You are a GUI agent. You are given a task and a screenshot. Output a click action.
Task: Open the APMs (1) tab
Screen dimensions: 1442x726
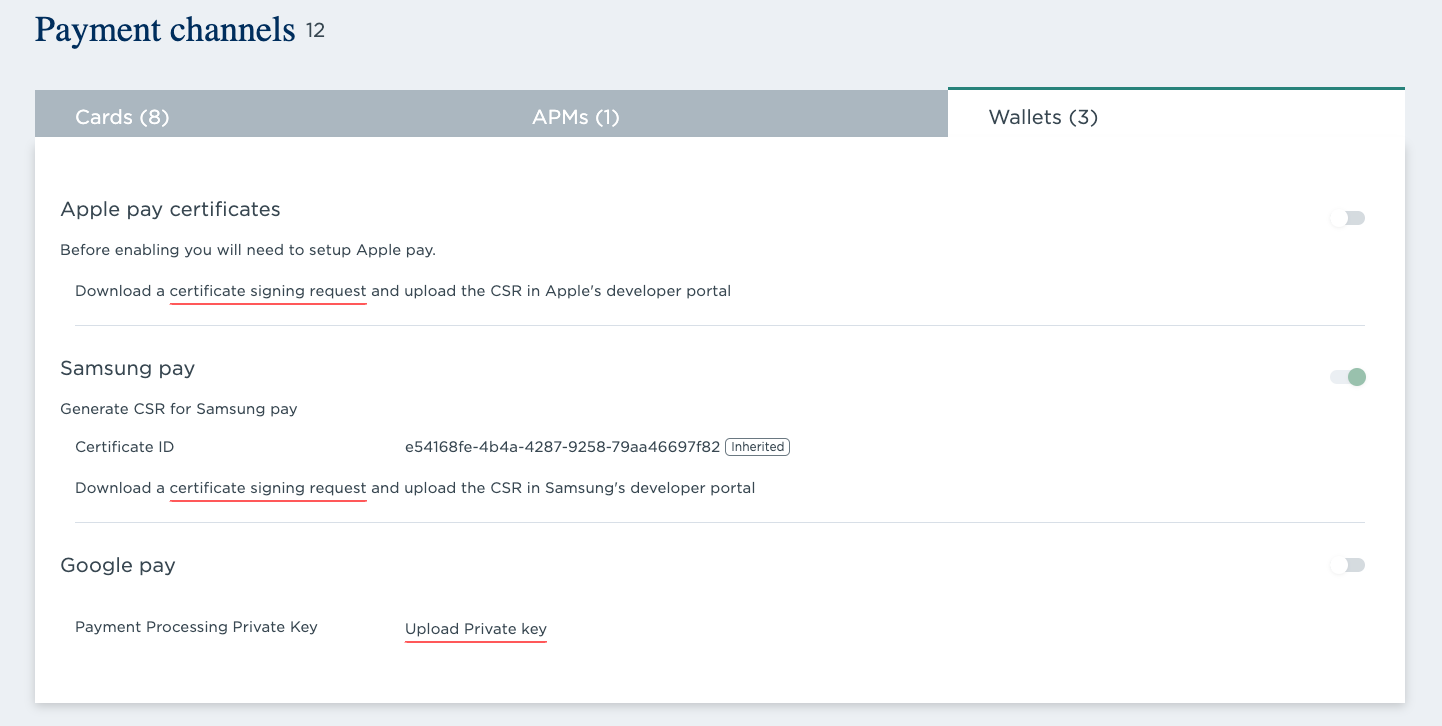pyautogui.click(x=719, y=114)
